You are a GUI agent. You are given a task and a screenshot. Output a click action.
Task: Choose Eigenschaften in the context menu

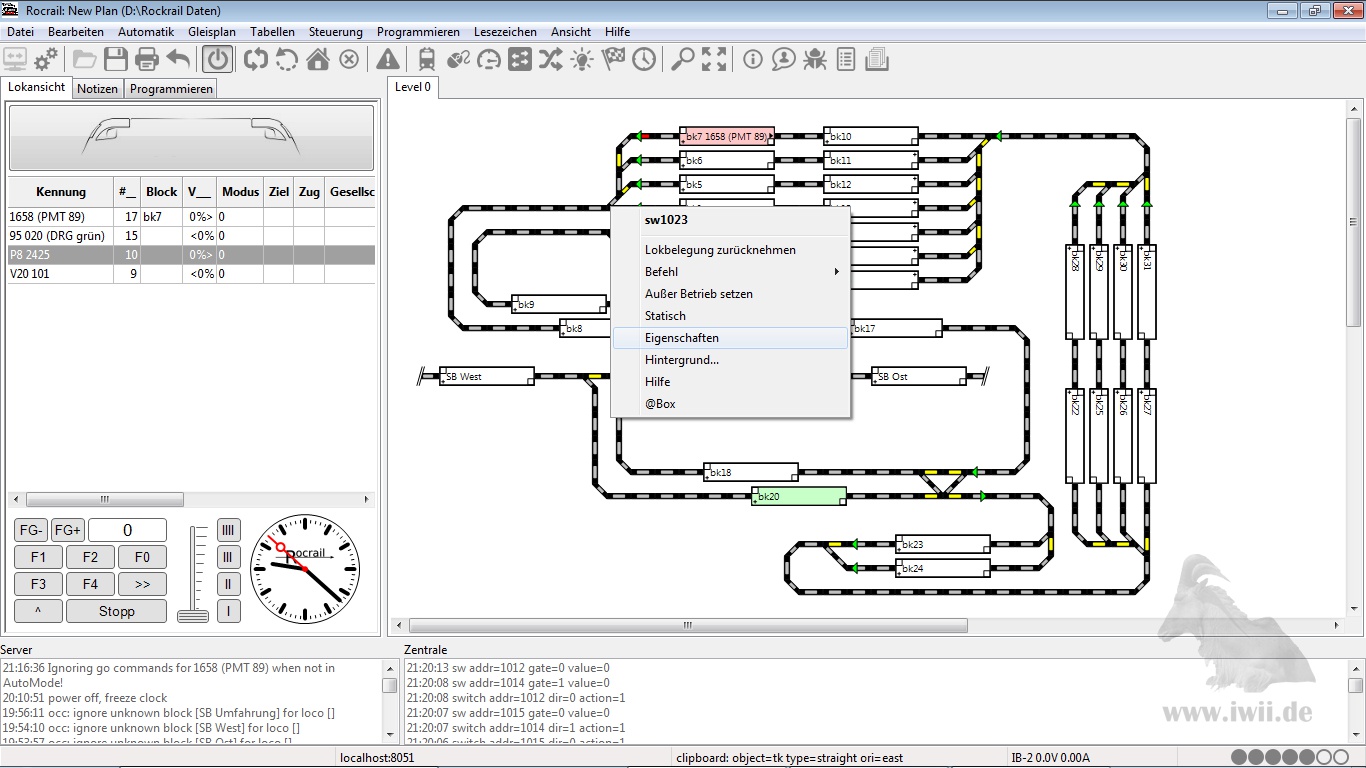point(730,338)
